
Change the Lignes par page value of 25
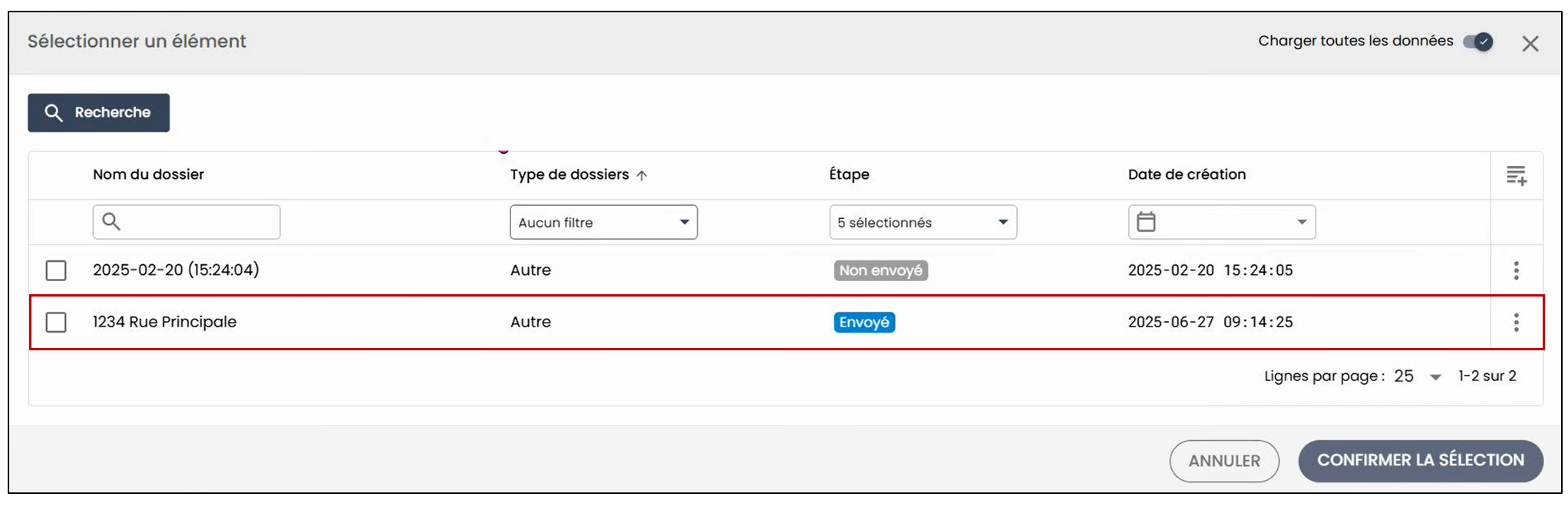click(1418, 376)
